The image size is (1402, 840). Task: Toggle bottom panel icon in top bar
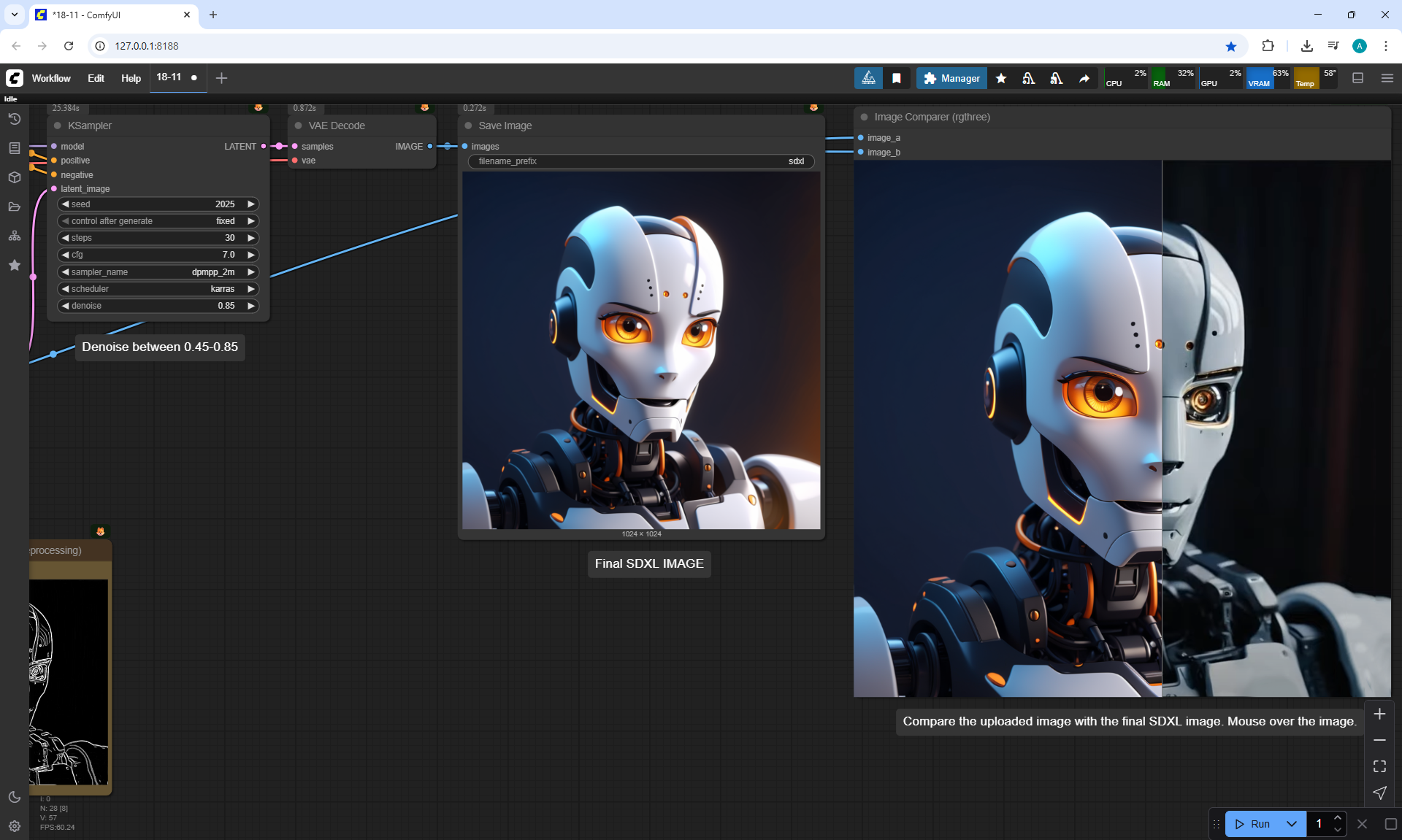pyautogui.click(x=1357, y=78)
